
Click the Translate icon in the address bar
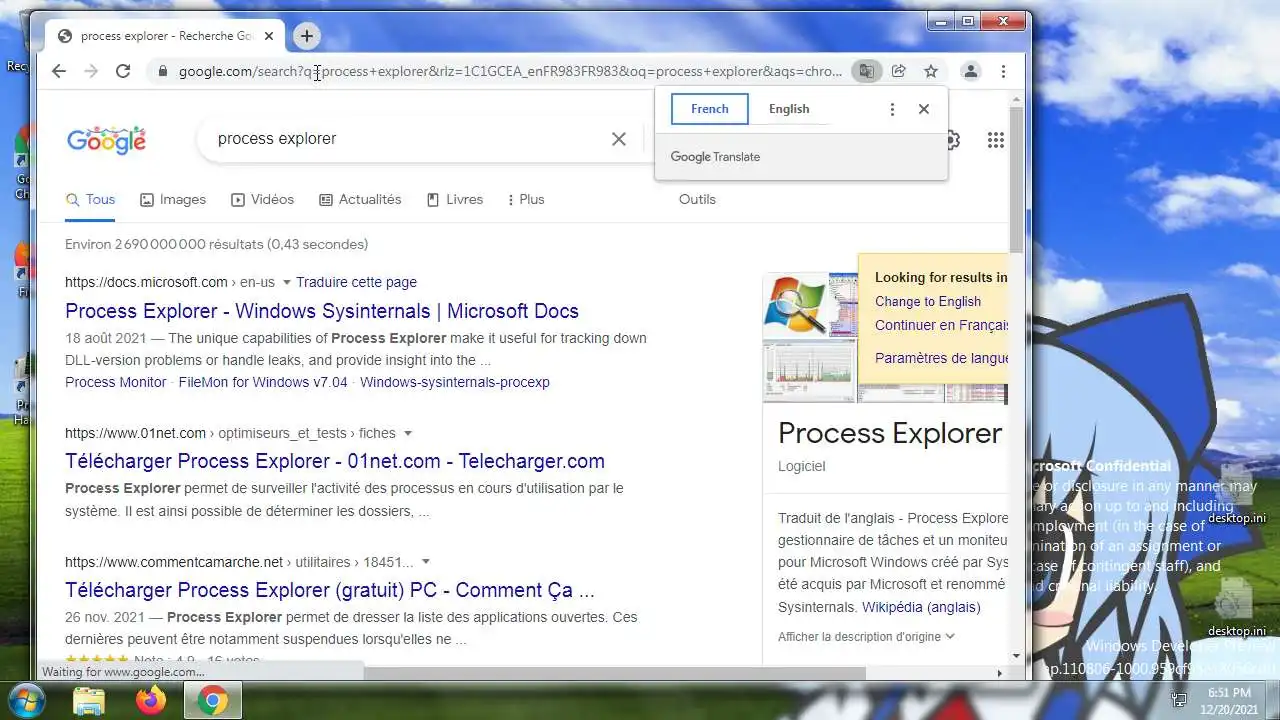pyautogui.click(x=866, y=71)
